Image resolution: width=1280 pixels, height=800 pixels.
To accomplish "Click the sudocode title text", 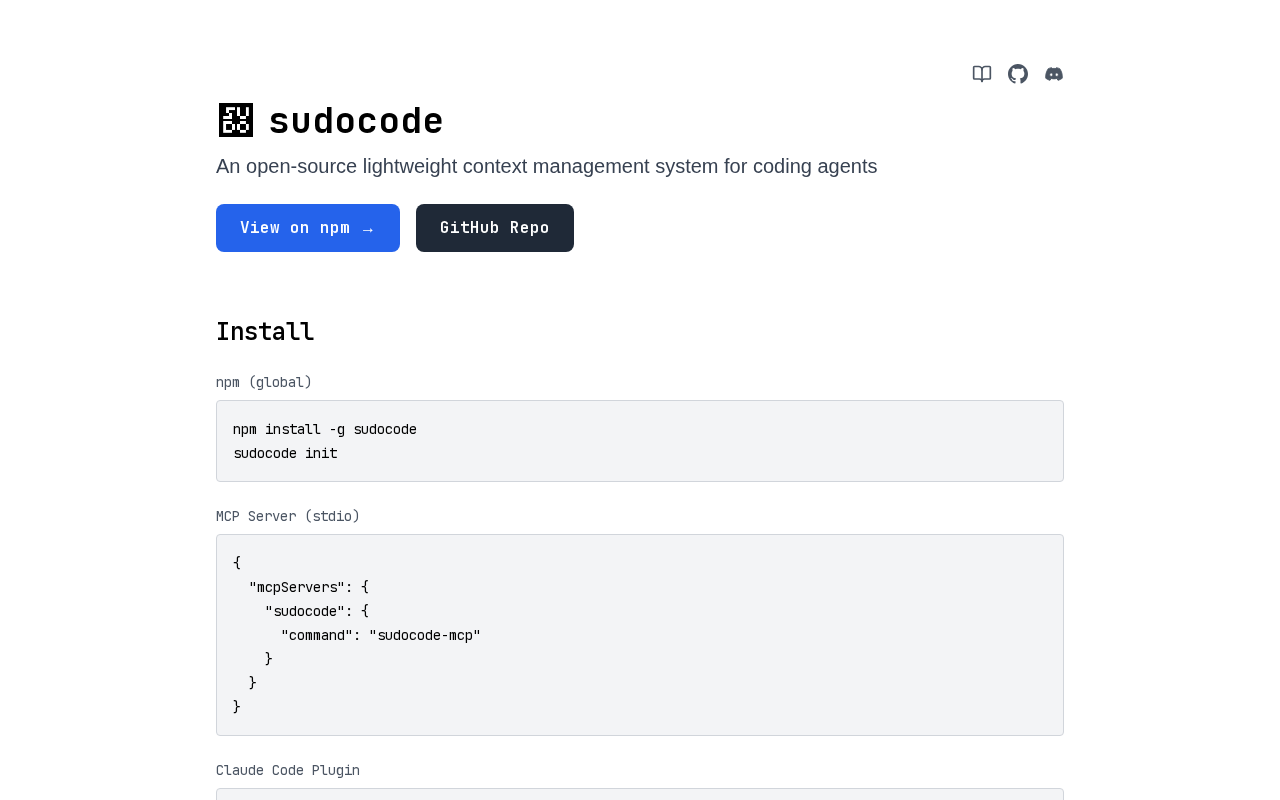I will pyautogui.click(x=356, y=122).
